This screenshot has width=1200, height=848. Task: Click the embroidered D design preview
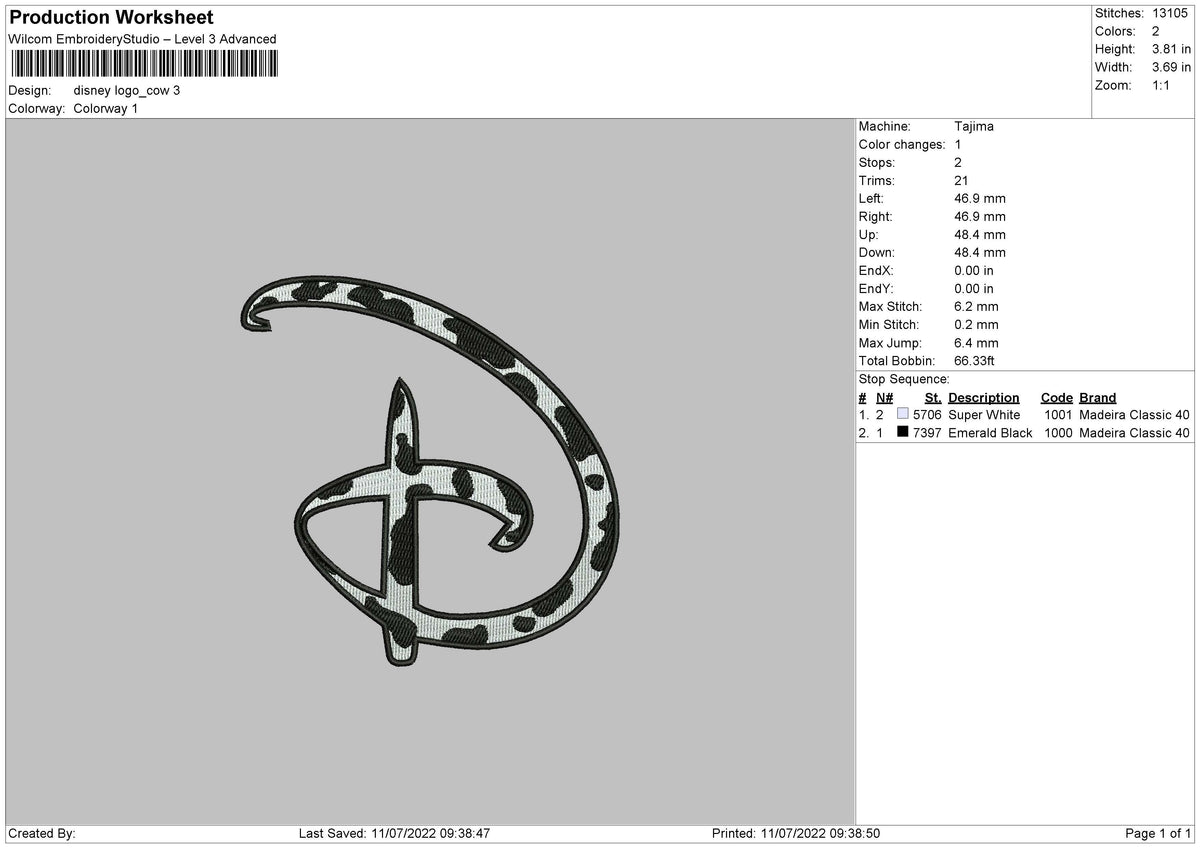[x=430, y=473]
